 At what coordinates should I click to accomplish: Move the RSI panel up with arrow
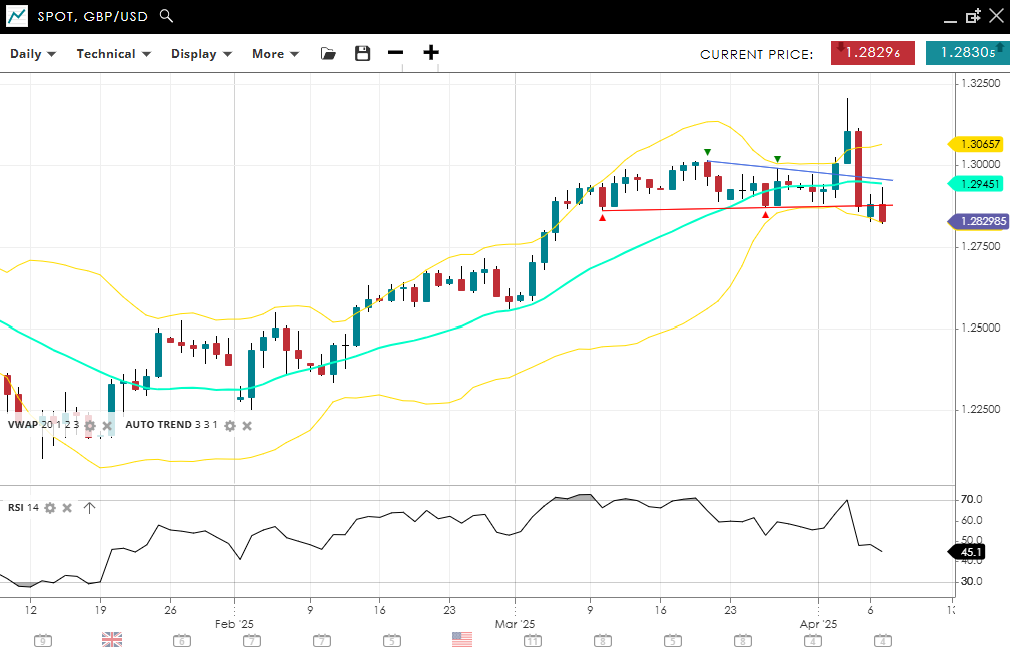pos(89,508)
